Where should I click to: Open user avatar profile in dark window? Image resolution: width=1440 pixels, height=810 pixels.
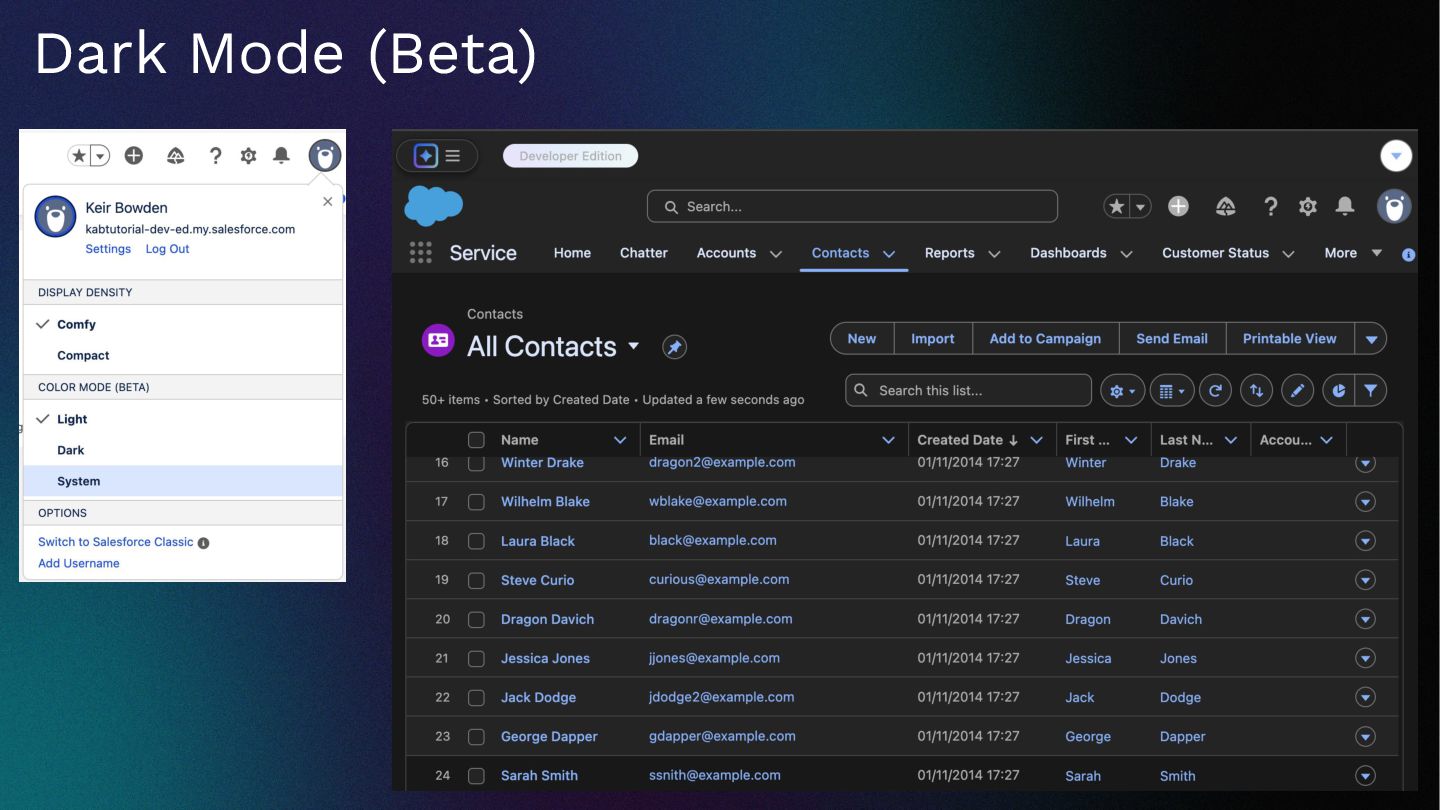pos(1394,206)
